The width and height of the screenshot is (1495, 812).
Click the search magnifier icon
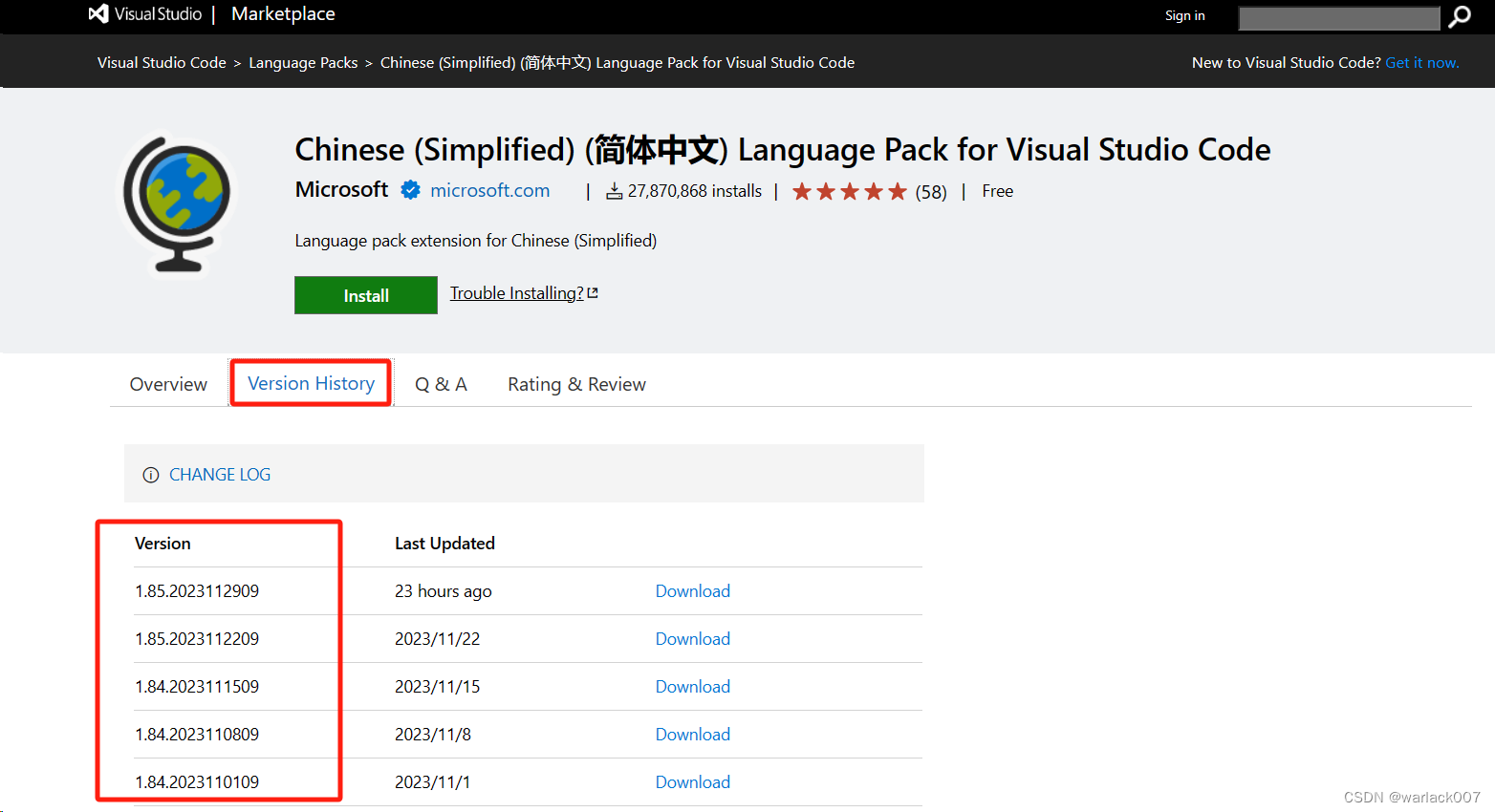coord(1460,16)
